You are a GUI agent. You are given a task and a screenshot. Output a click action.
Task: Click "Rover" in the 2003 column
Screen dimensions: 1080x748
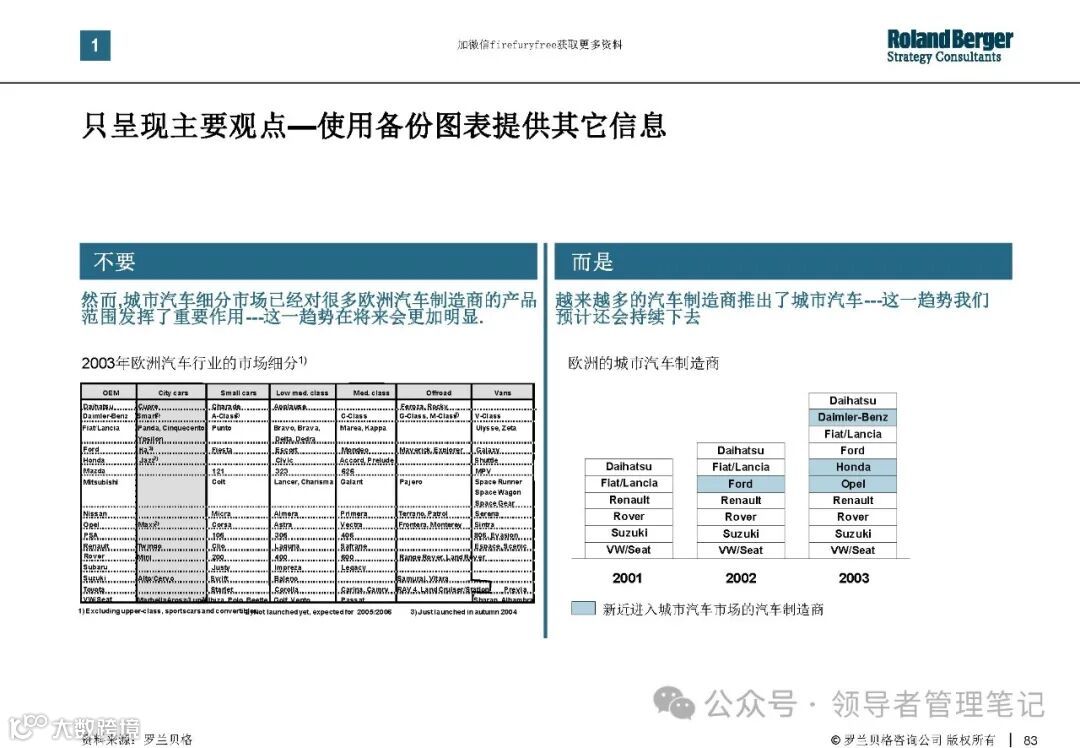click(x=853, y=517)
